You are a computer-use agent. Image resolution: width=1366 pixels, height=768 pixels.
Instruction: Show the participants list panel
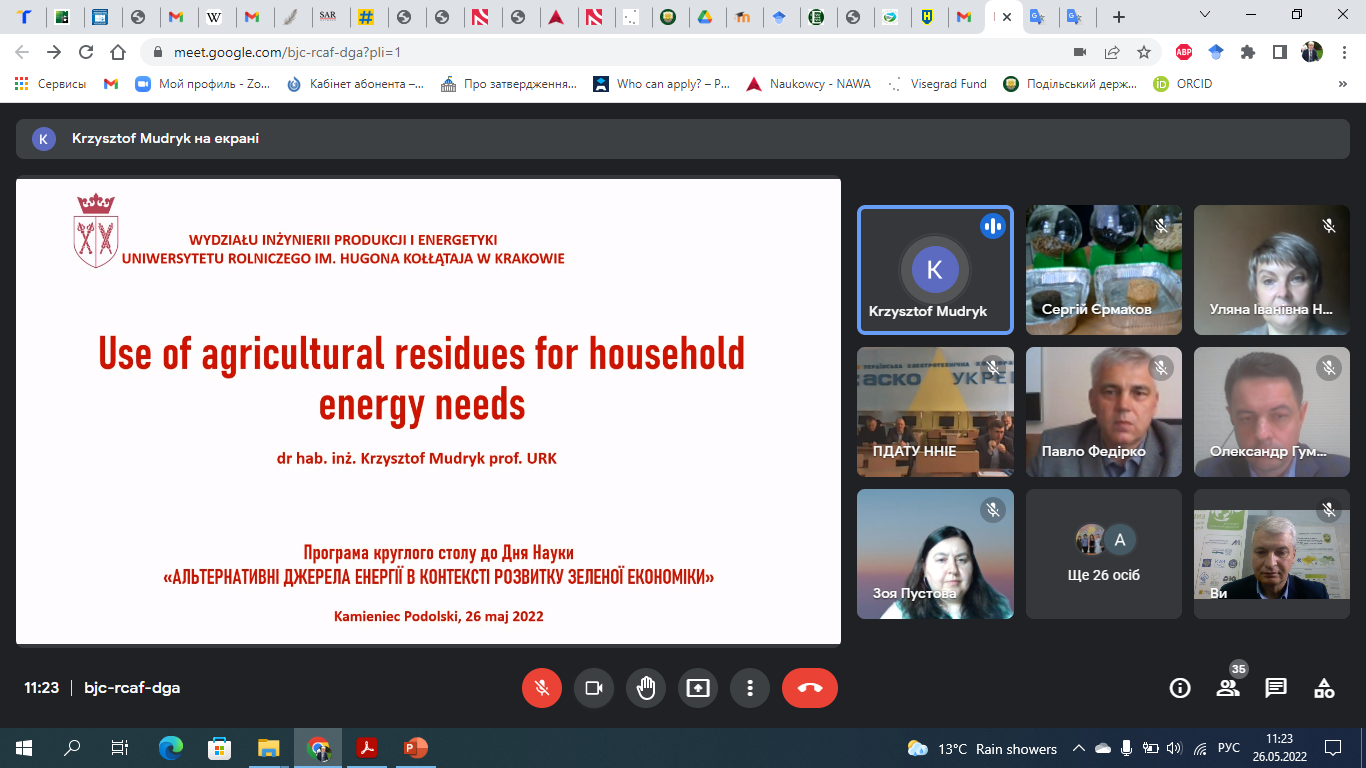click(1228, 688)
